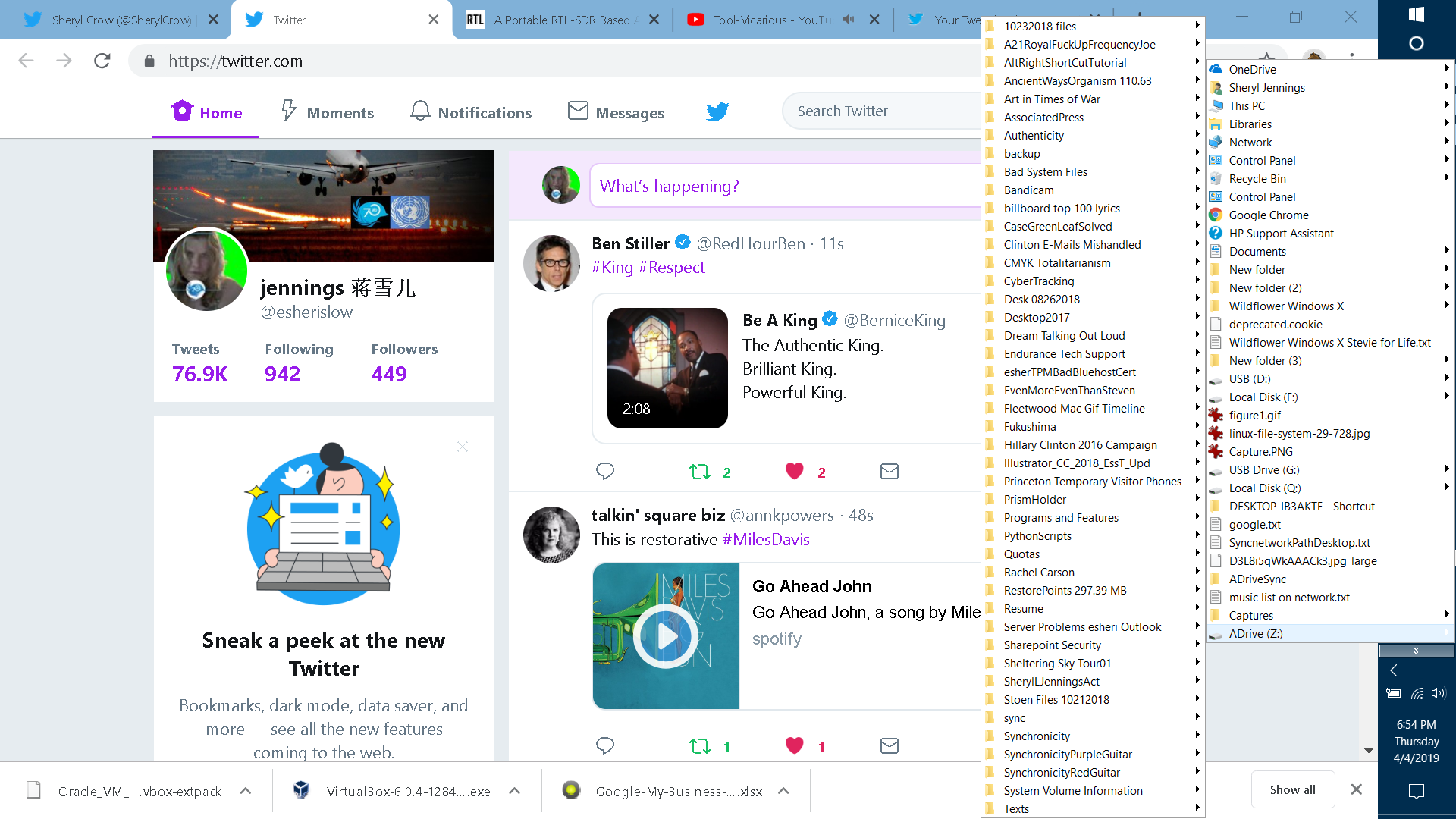Screen dimensions: 1456x819
Task: Open jennings profile avatar picture
Action: point(206,269)
